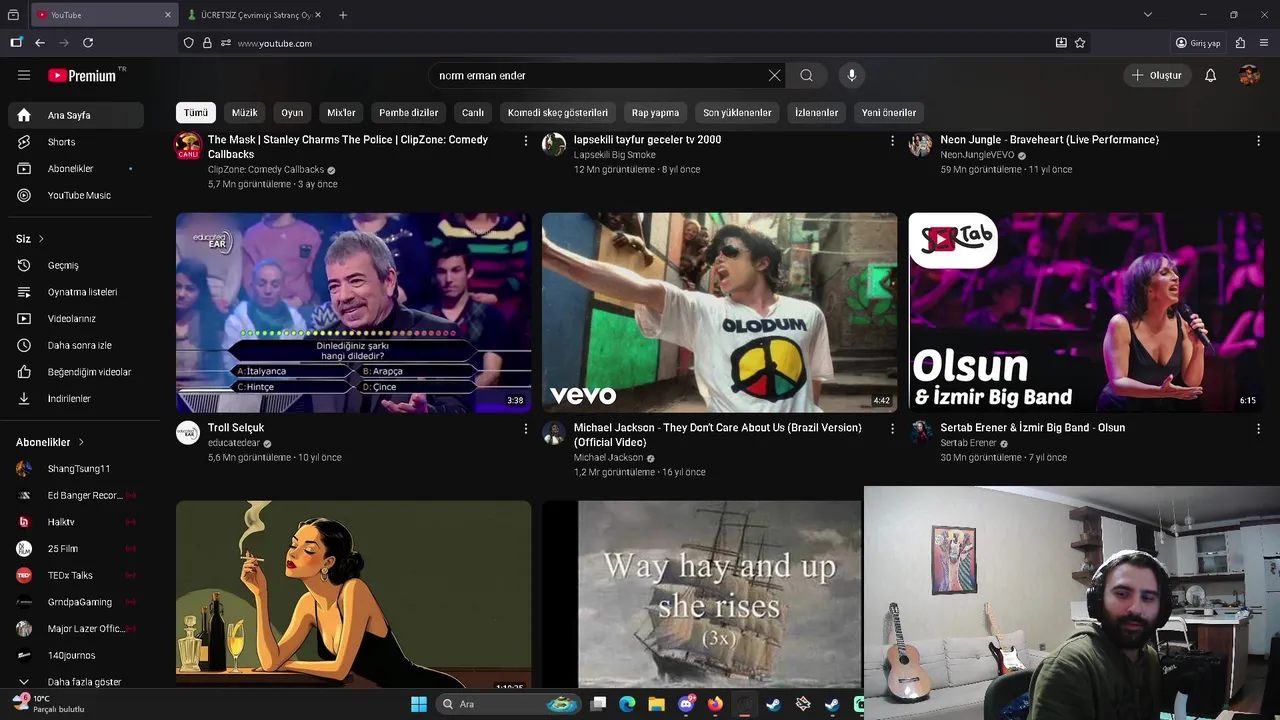Open the list all tabs dropdown
This screenshot has width=1280, height=720.
click(1147, 15)
